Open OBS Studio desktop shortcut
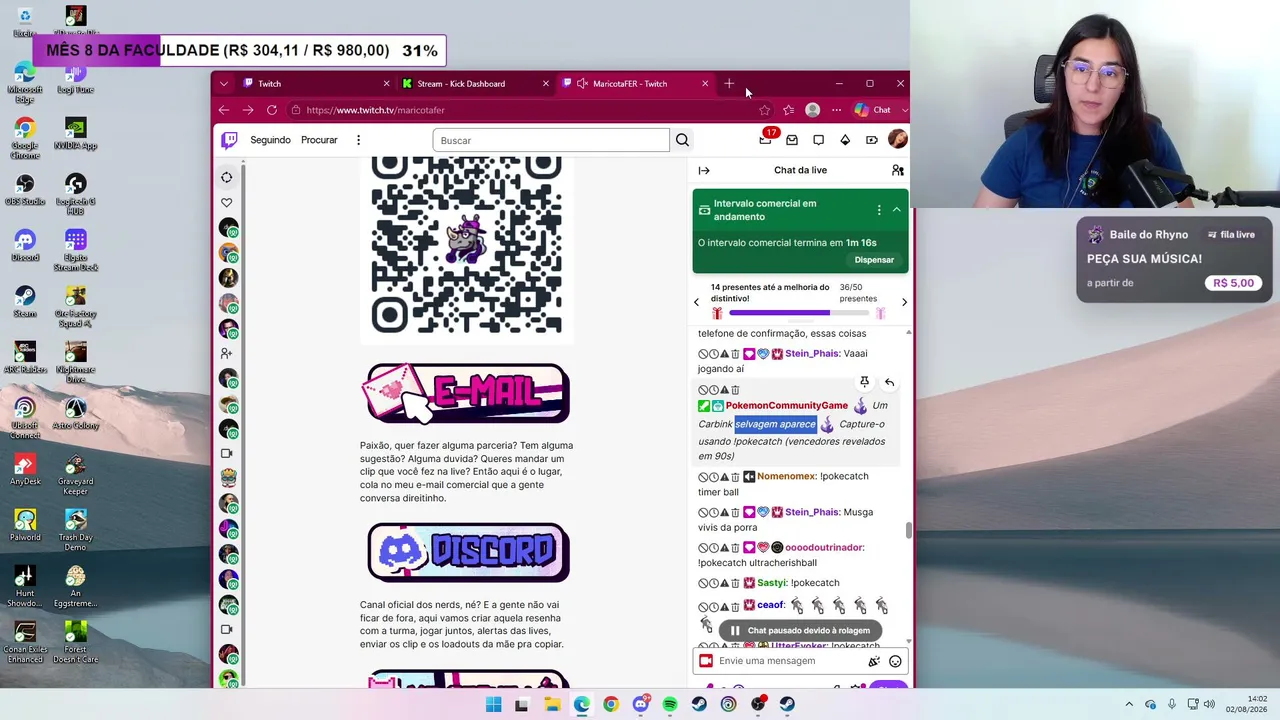This screenshot has height=720, width=1280. coord(25,190)
